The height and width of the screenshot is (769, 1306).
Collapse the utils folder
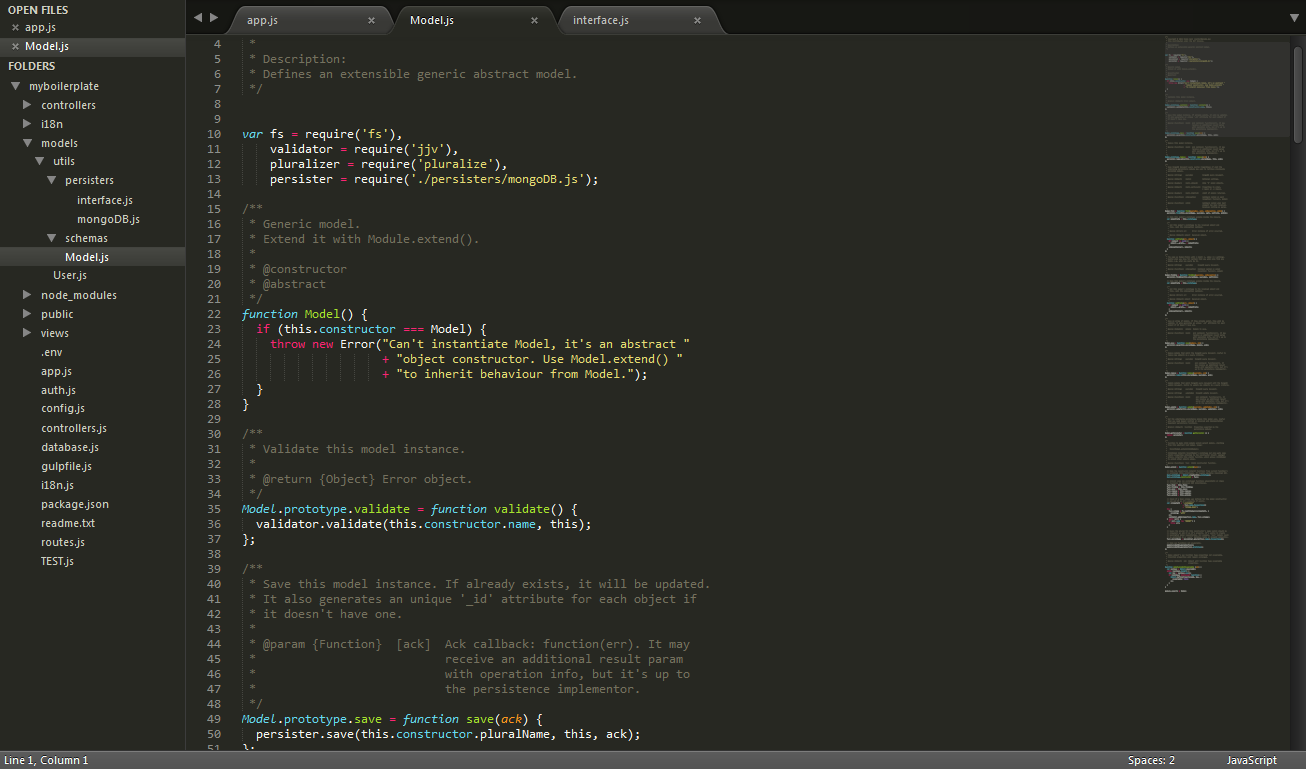pos(39,162)
